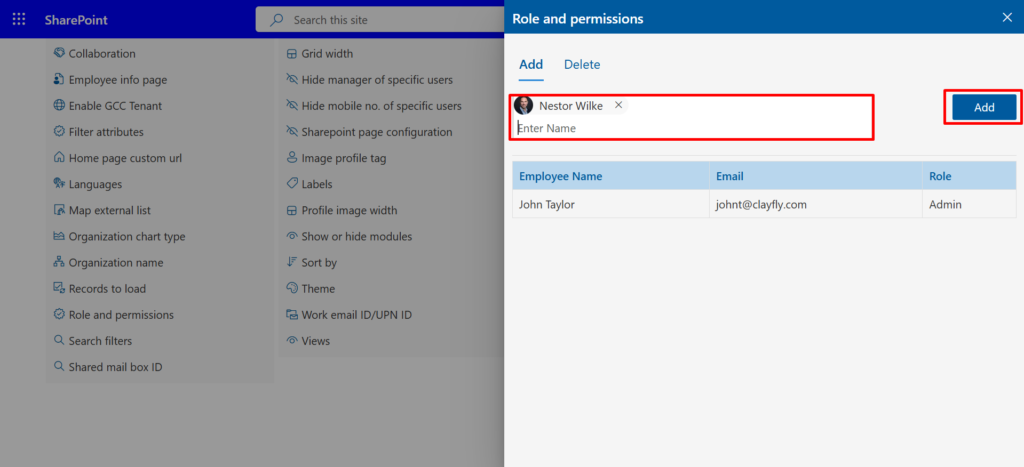Click the Search filters magnifier icon

(59, 341)
